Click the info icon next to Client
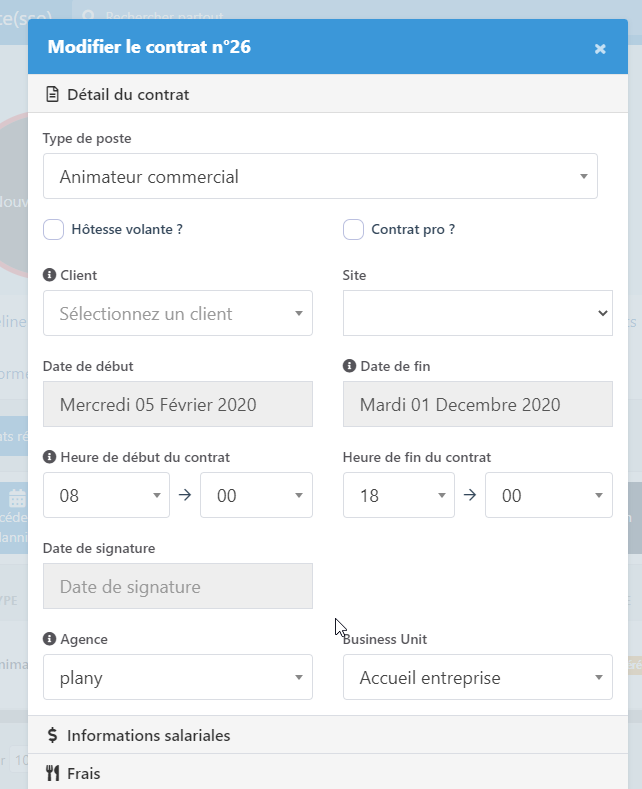 click(49, 275)
